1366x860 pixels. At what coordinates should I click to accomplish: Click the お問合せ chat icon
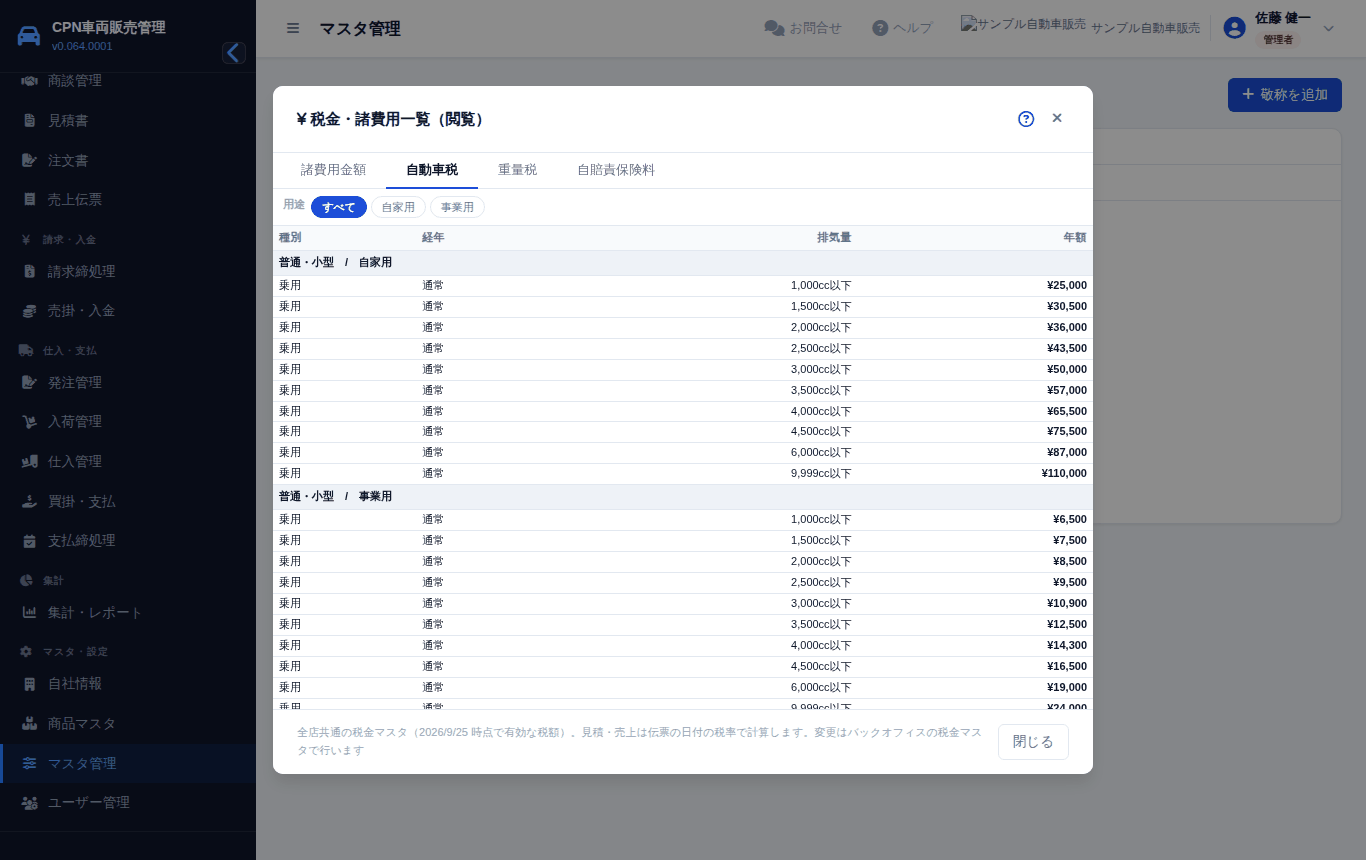point(774,28)
